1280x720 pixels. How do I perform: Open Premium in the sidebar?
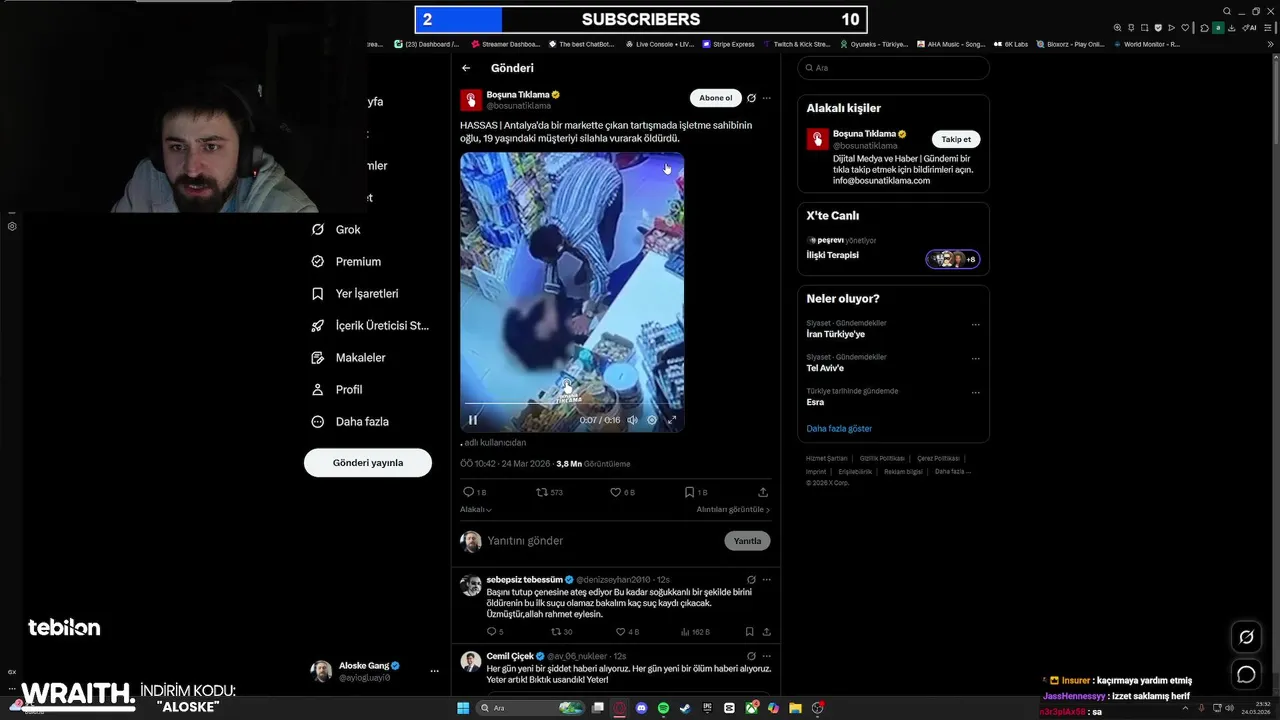[x=346, y=261]
